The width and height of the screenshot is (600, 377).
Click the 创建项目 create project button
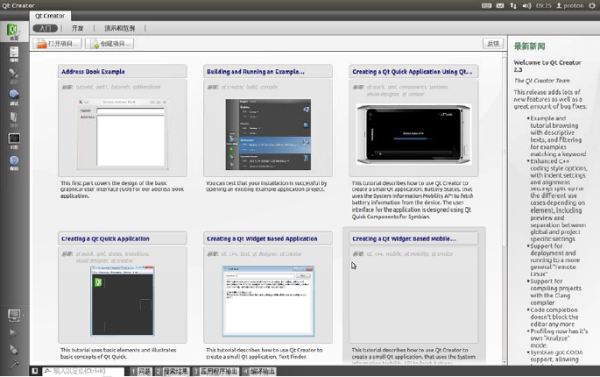pos(109,44)
